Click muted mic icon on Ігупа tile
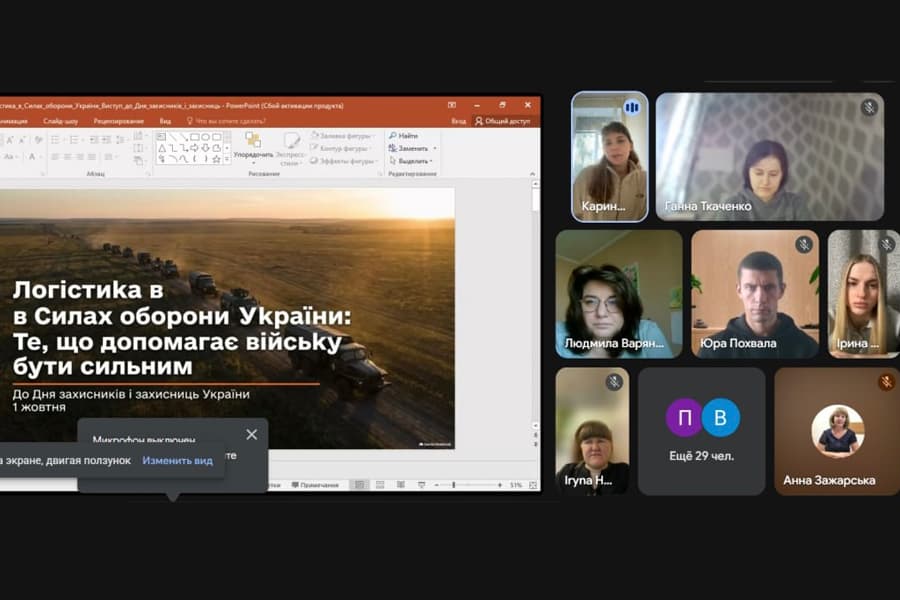This screenshot has height=600, width=900. coord(614,382)
